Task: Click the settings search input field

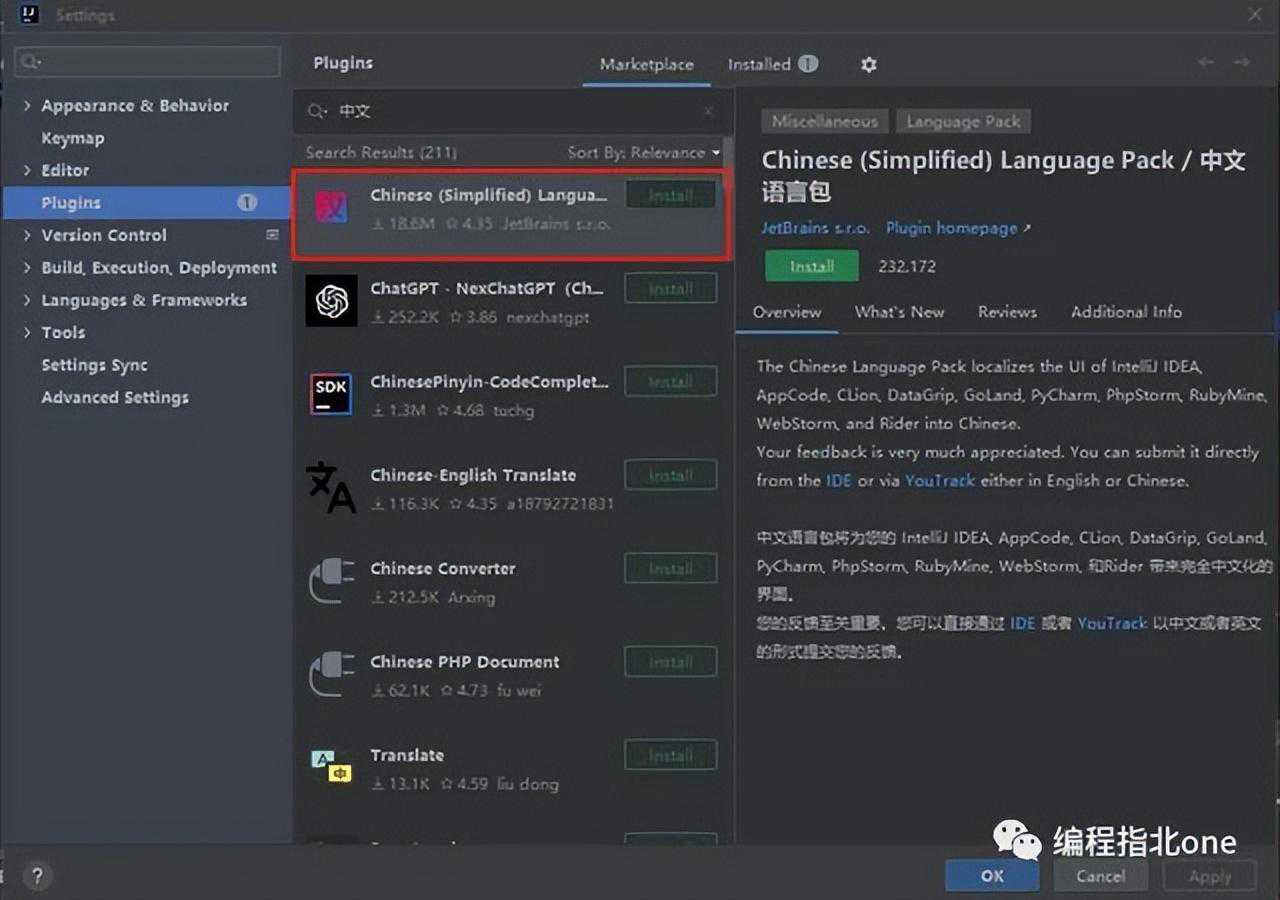Action: pyautogui.click(x=148, y=62)
